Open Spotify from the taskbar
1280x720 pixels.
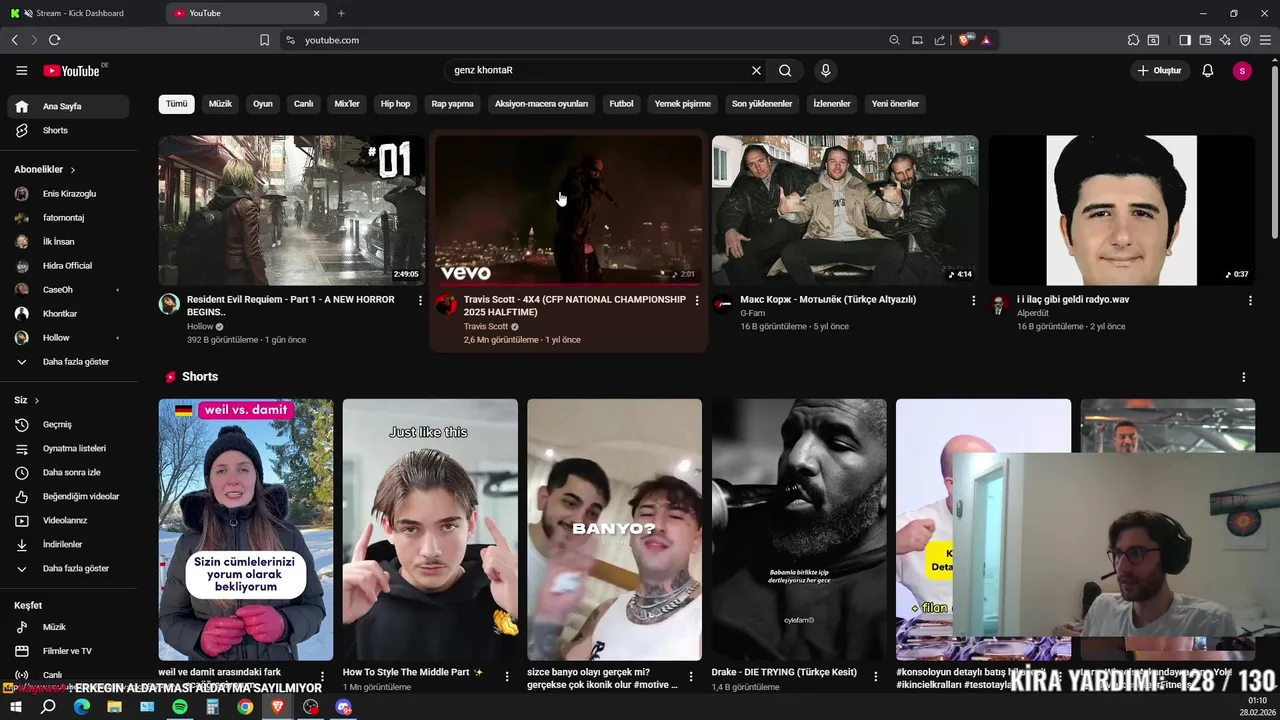click(180, 707)
